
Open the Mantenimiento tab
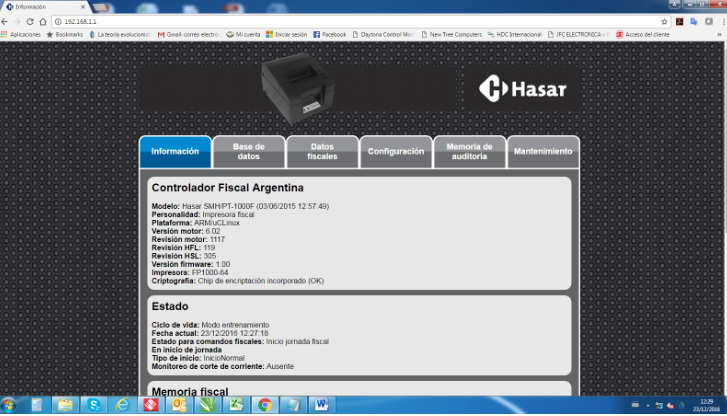[x=543, y=152]
